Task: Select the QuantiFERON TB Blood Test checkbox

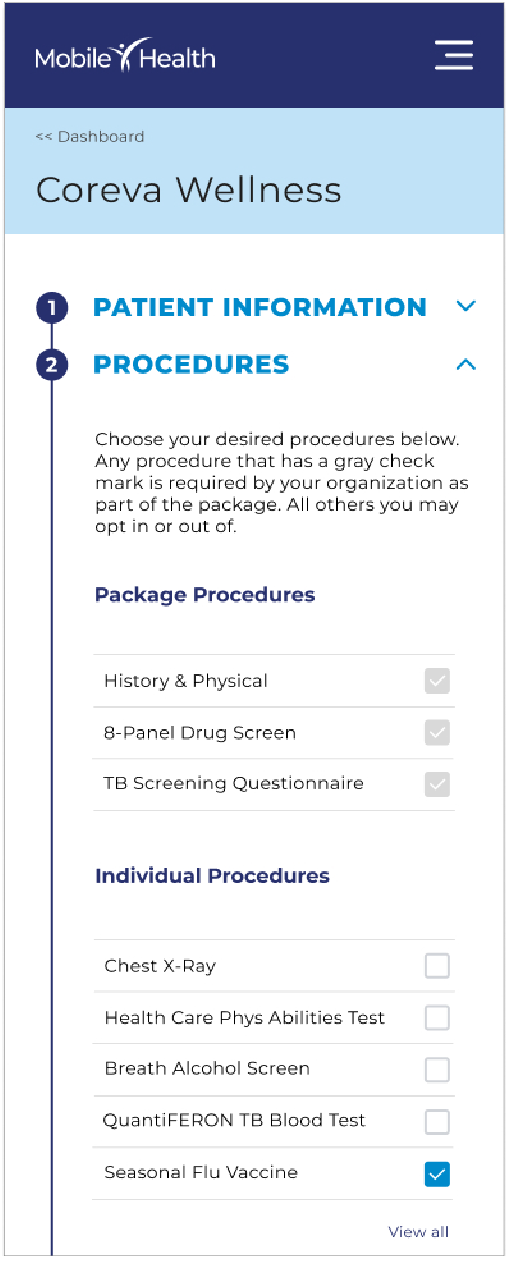Action: click(437, 1121)
